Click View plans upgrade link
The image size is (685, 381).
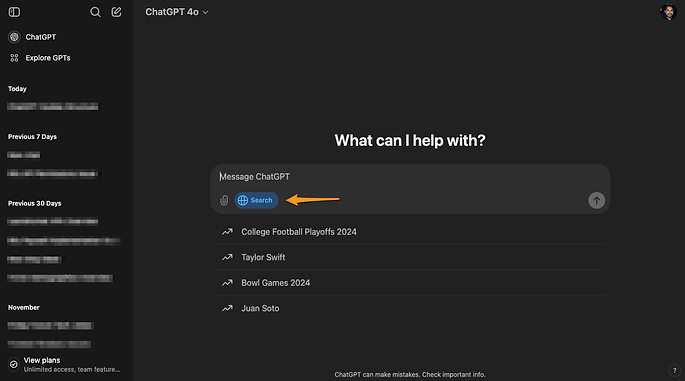[x=66, y=364]
